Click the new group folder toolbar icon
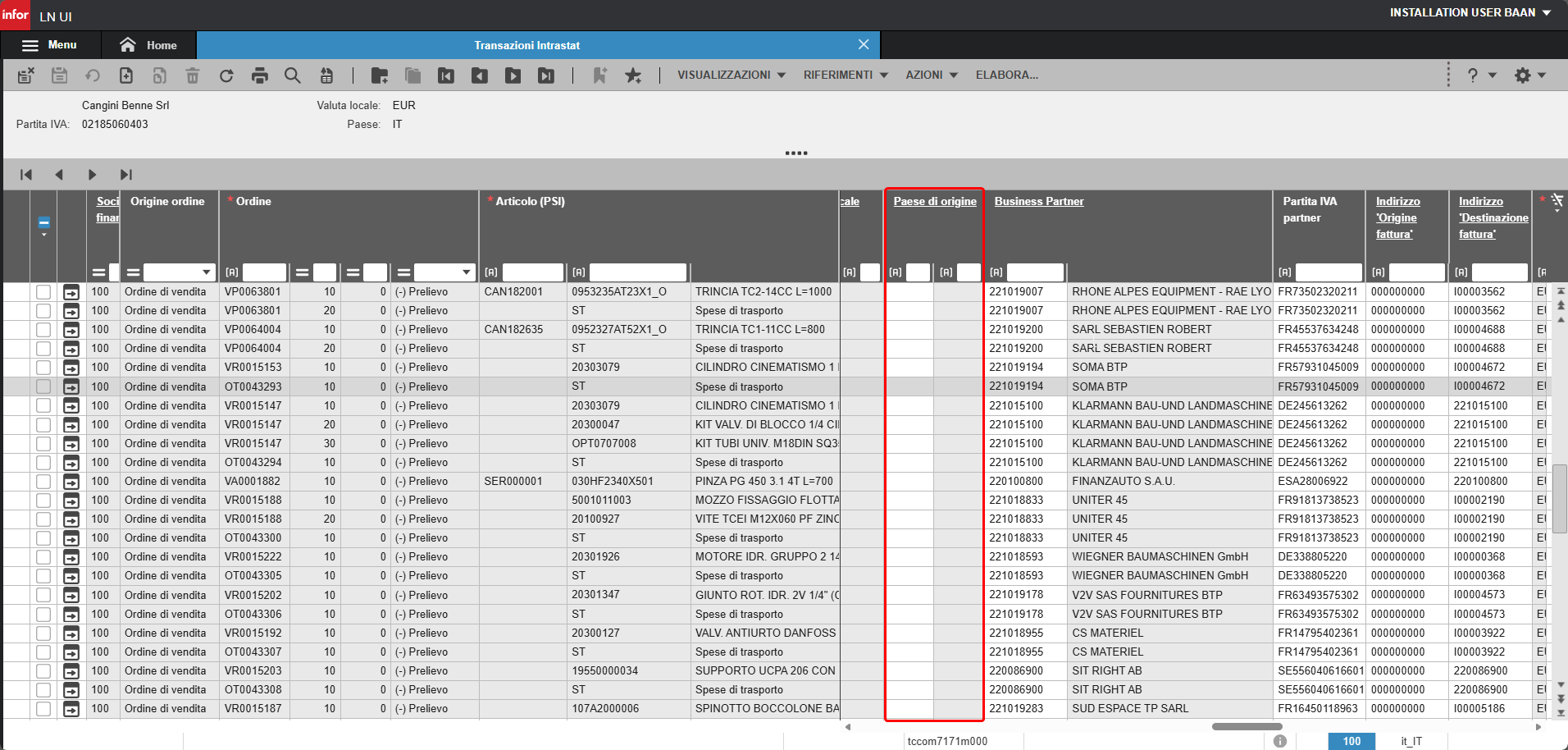 coord(380,75)
